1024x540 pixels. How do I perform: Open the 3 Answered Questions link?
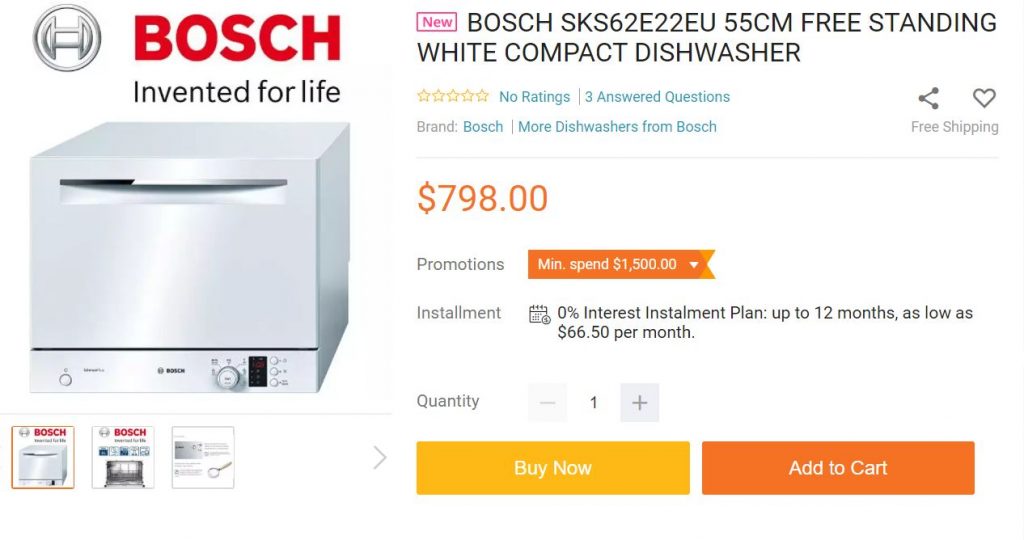(657, 97)
